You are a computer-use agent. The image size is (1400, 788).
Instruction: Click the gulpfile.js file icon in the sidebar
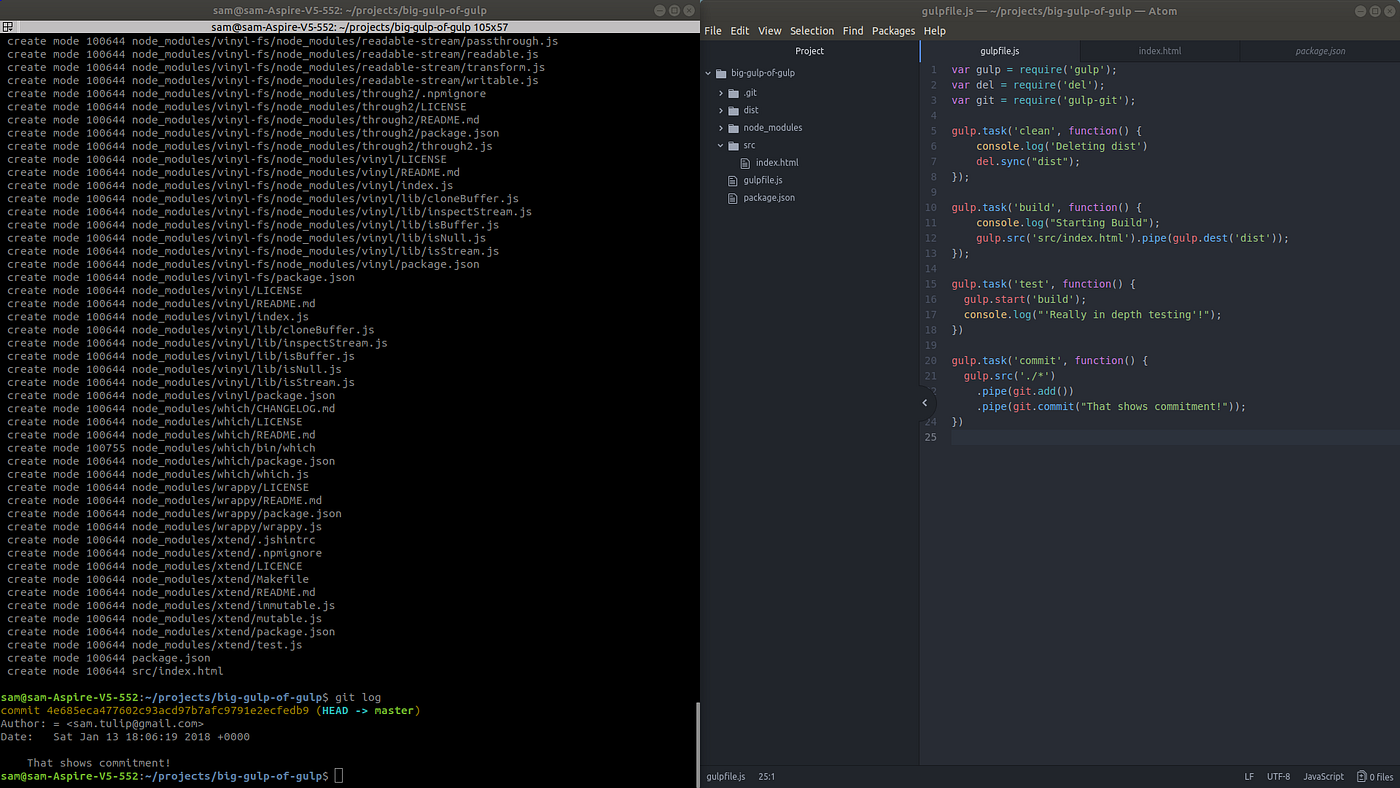(x=732, y=180)
